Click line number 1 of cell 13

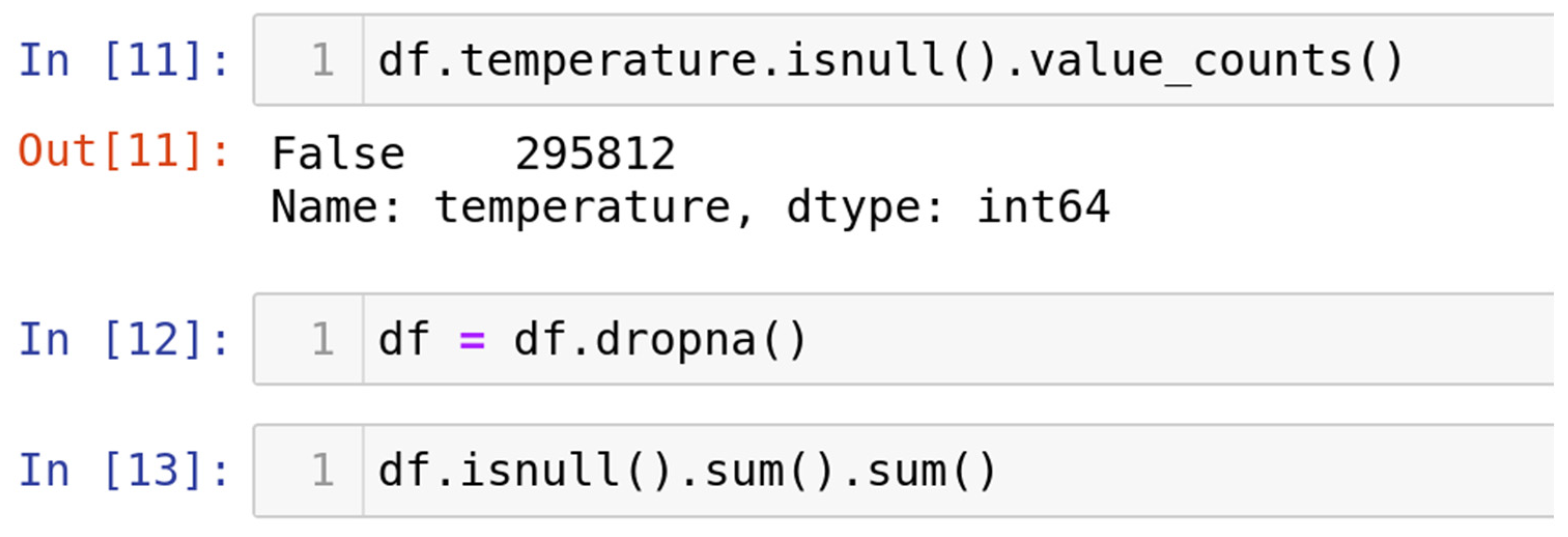pyautogui.click(x=323, y=471)
